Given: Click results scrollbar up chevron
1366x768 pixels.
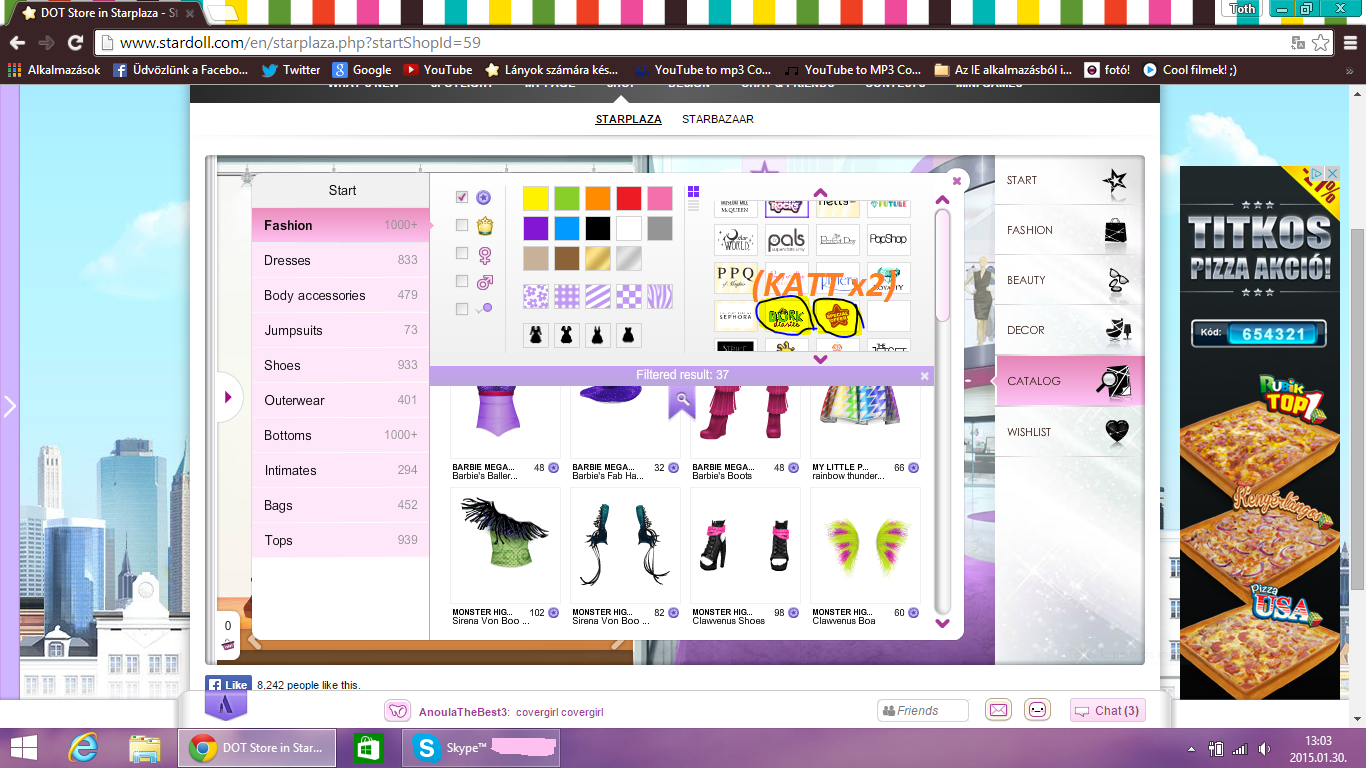Looking at the screenshot, I should 941,200.
